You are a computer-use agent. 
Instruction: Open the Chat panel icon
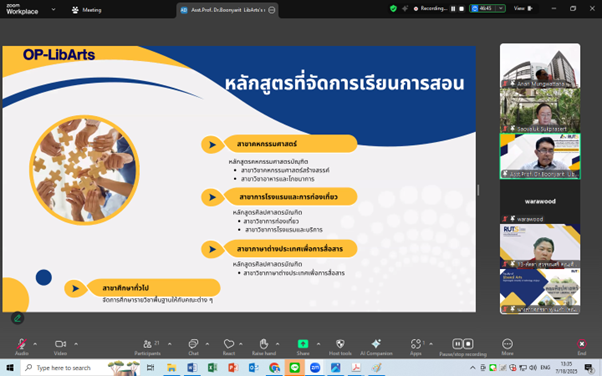click(x=193, y=344)
